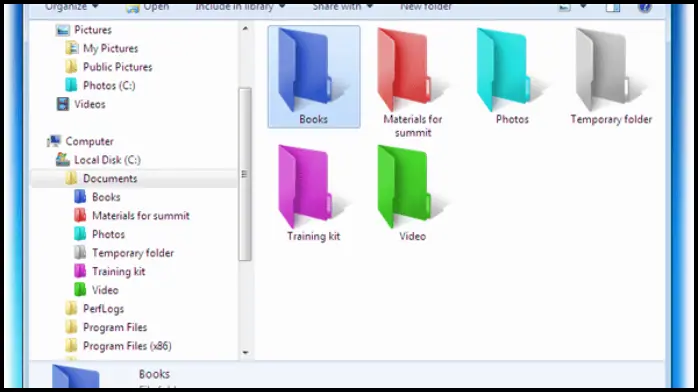Open the Include in library dropdown
698x392 pixels.
240,7
